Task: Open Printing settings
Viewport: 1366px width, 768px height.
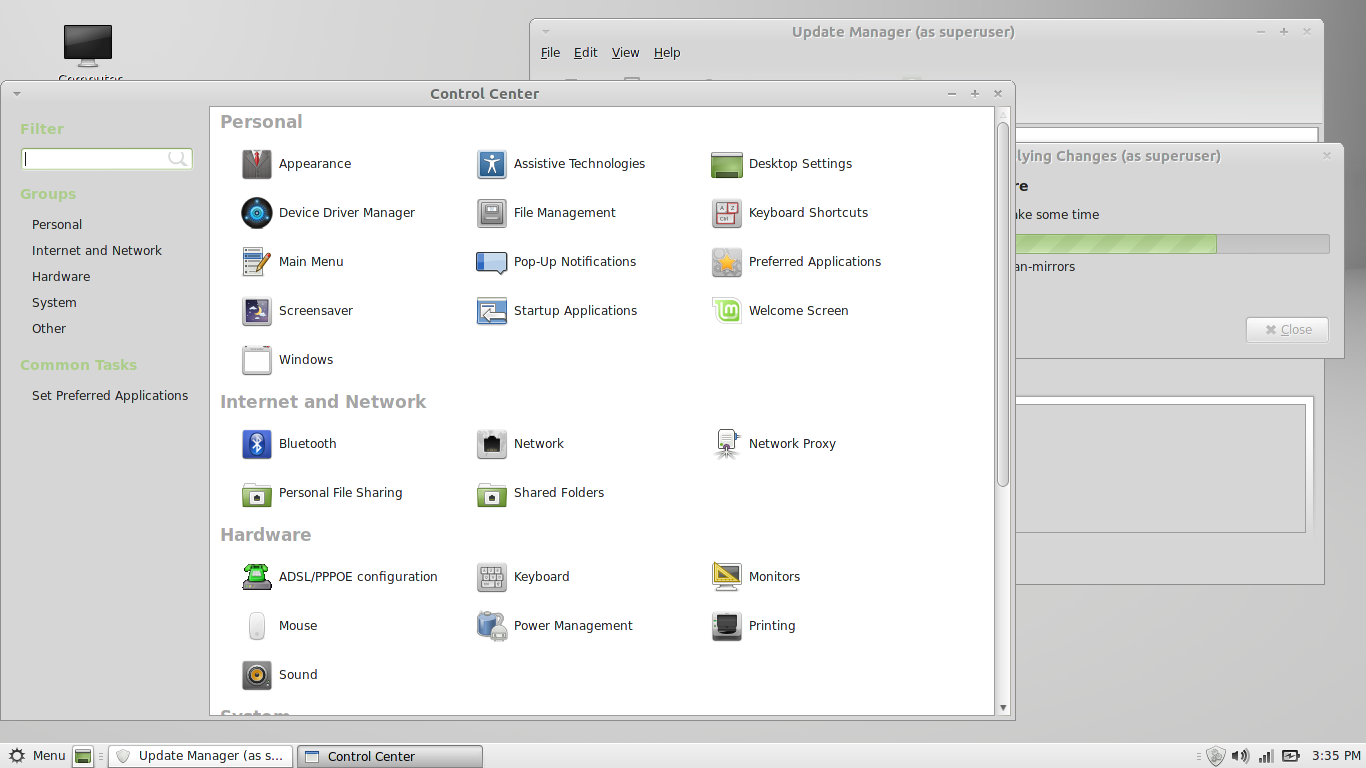Action: point(727,626)
